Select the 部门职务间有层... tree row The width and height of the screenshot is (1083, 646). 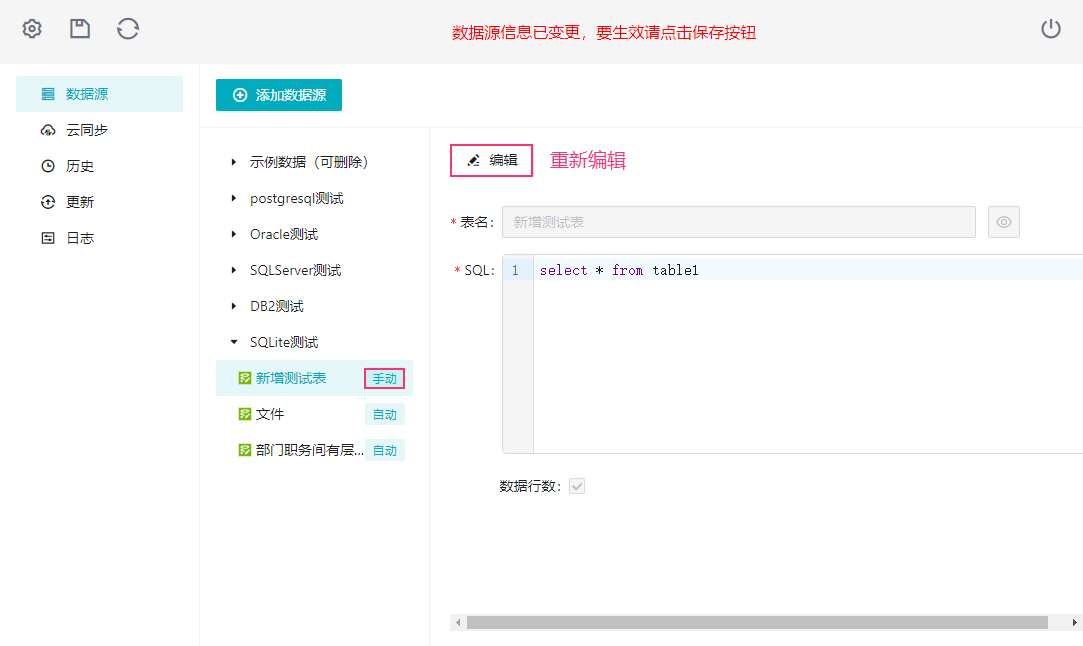[x=314, y=450]
